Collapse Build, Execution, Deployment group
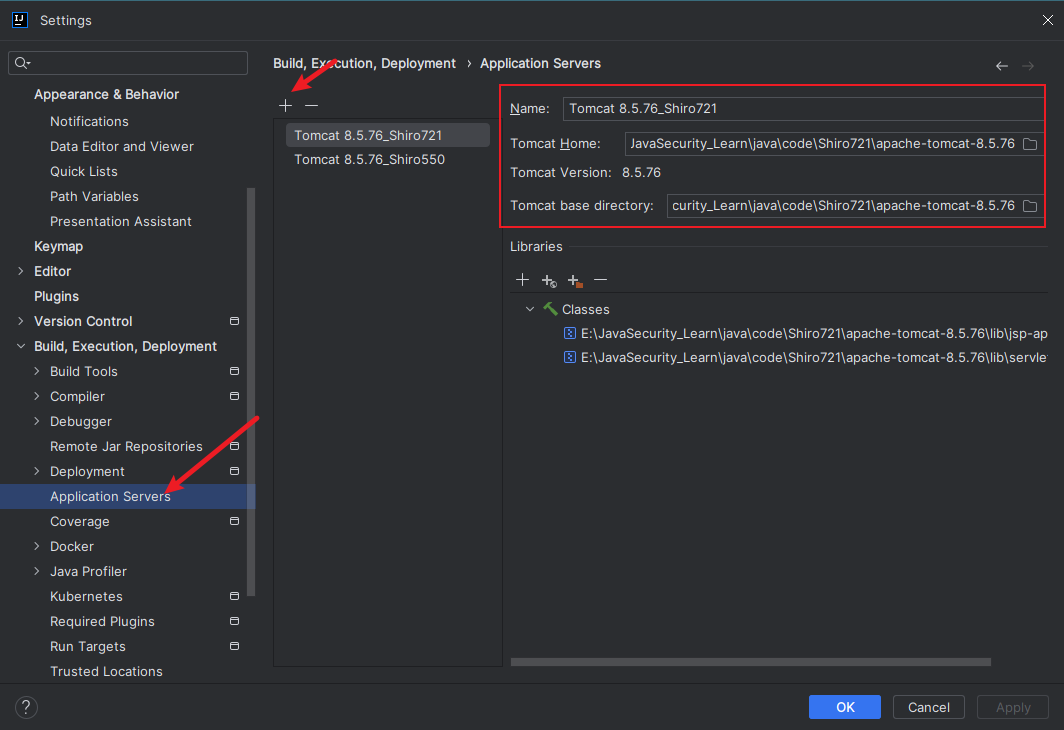This screenshot has width=1064, height=730. 20,346
